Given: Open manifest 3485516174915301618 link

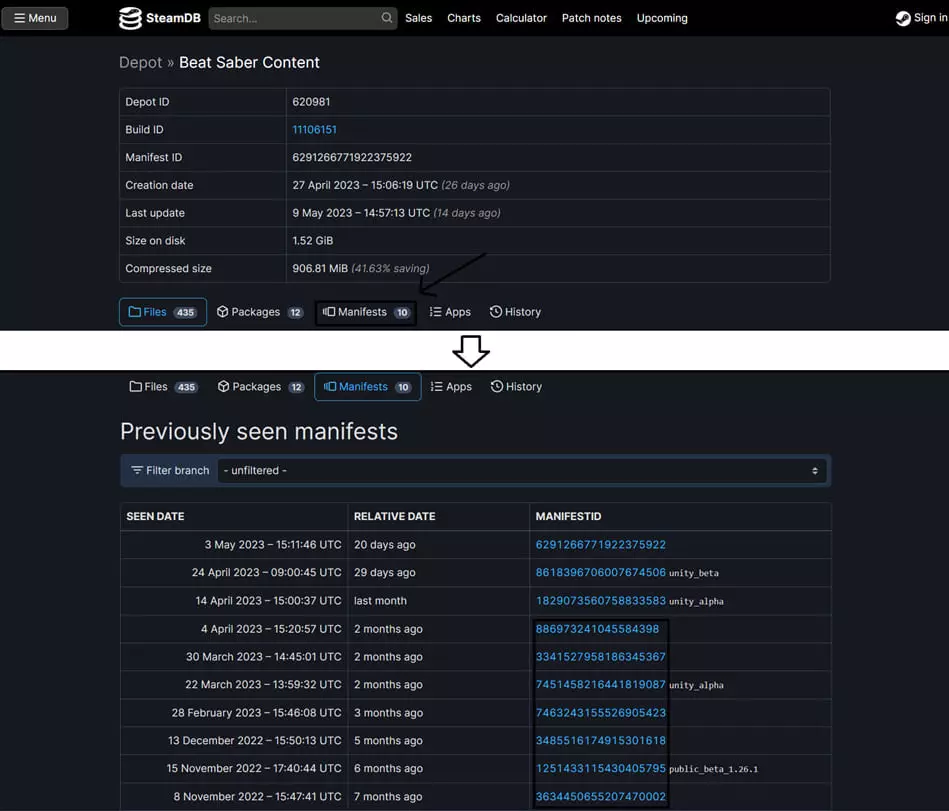Looking at the screenshot, I should click(600, 741).
